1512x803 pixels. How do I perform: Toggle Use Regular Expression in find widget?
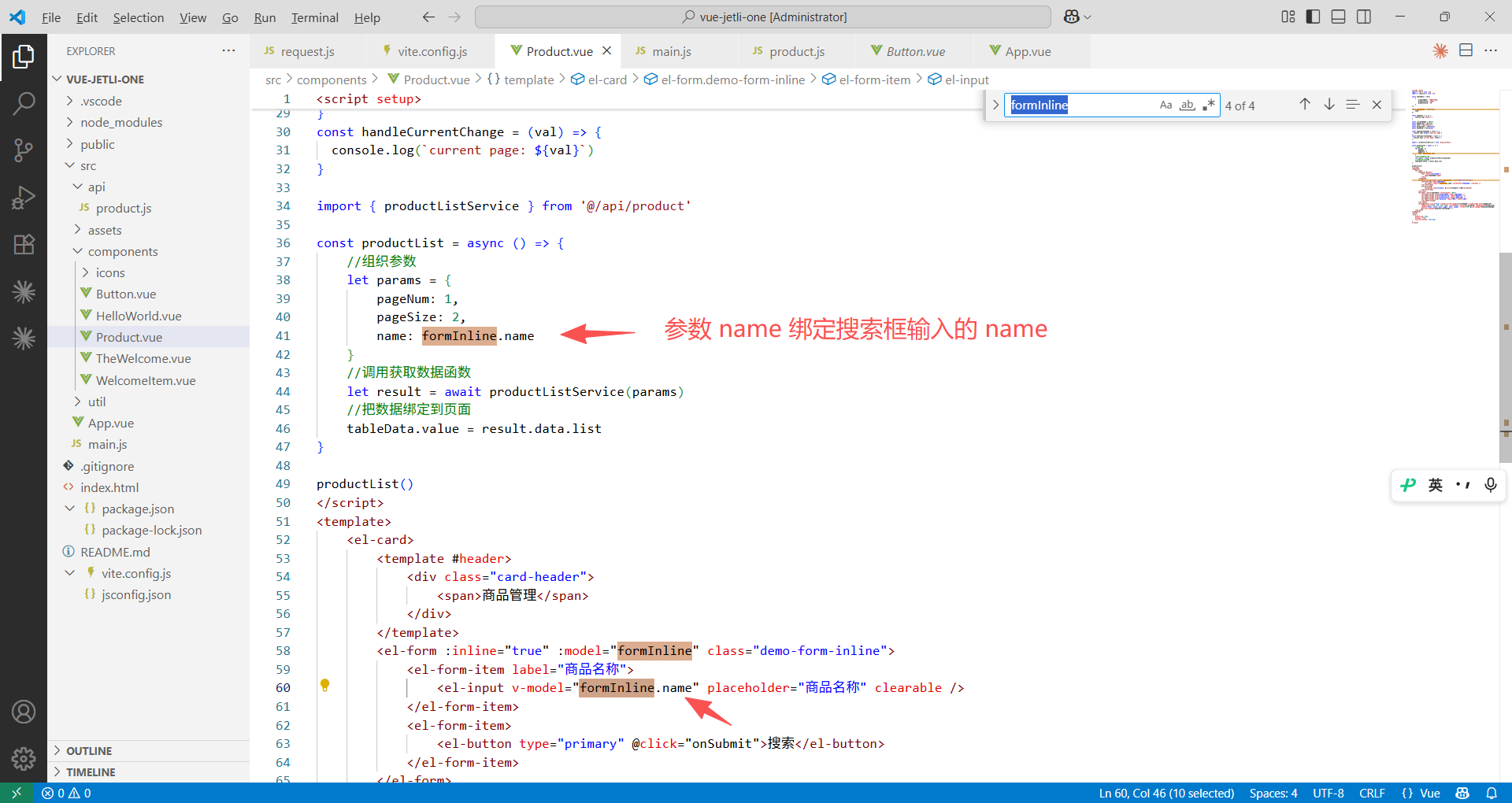pos(1208,105)
